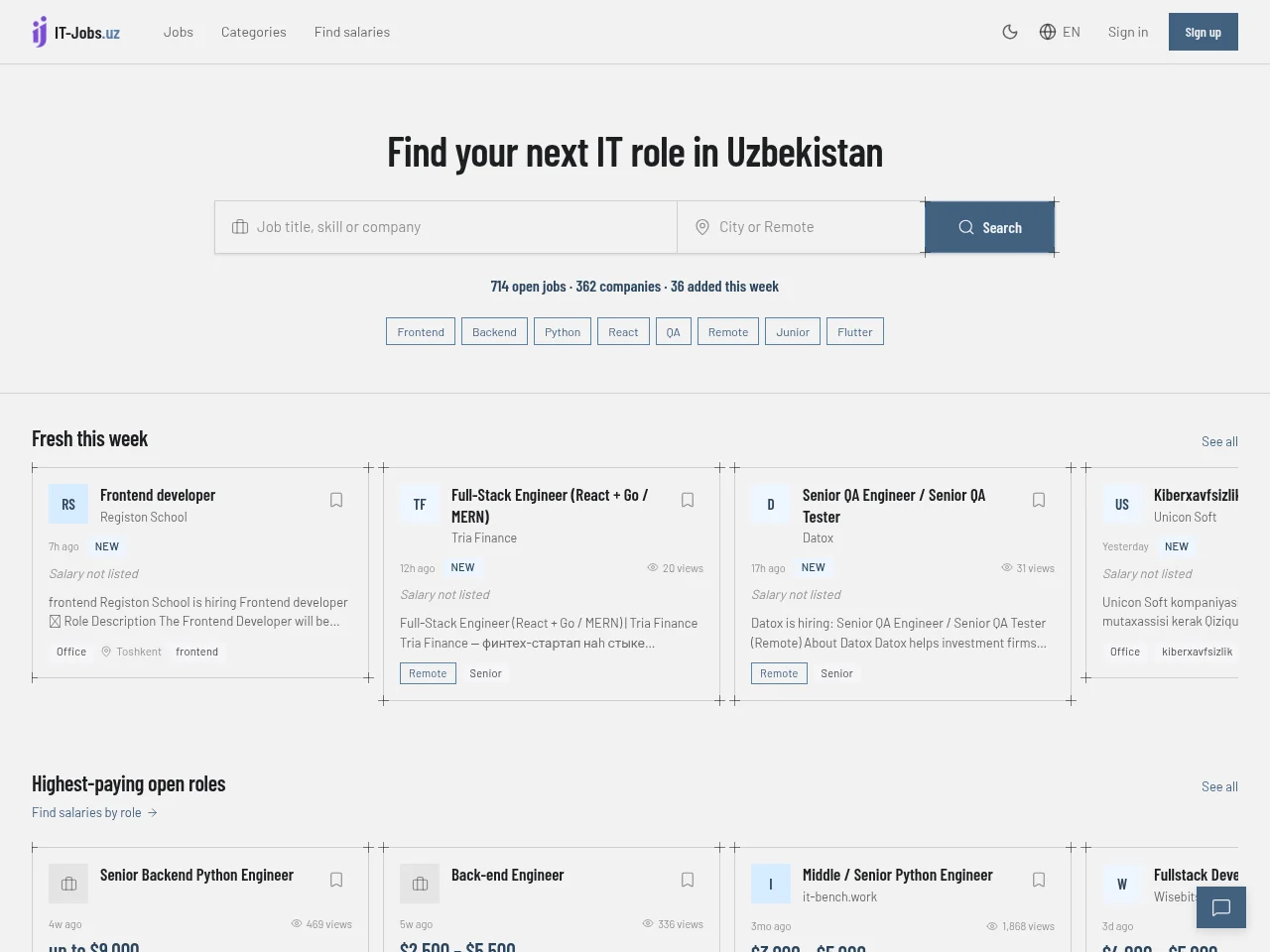Click the Registon School company name

point(143,517)
